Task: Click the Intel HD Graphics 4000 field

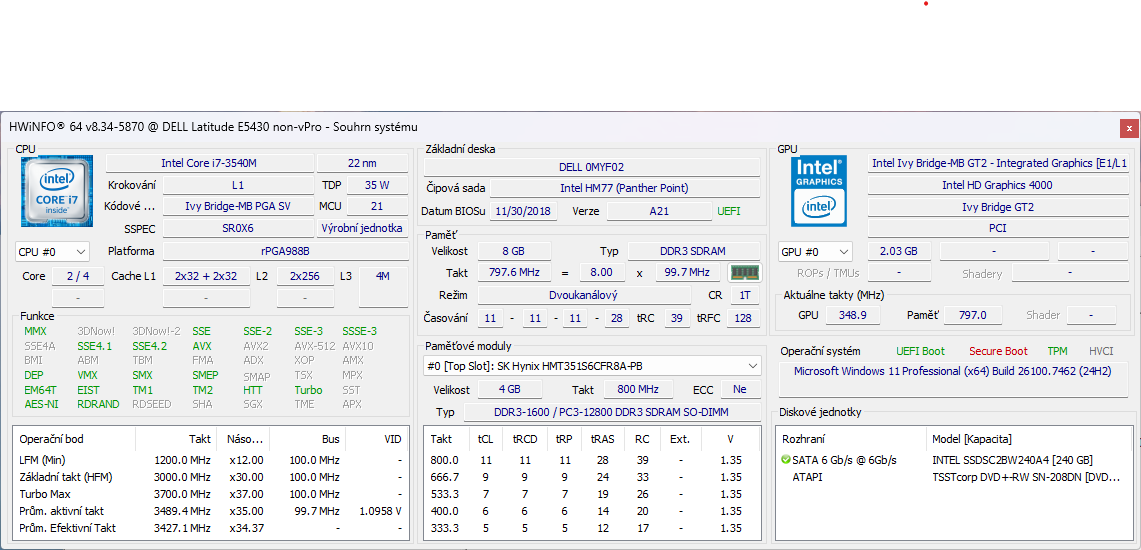Action: pyautogui.click(x=996, y=185)
